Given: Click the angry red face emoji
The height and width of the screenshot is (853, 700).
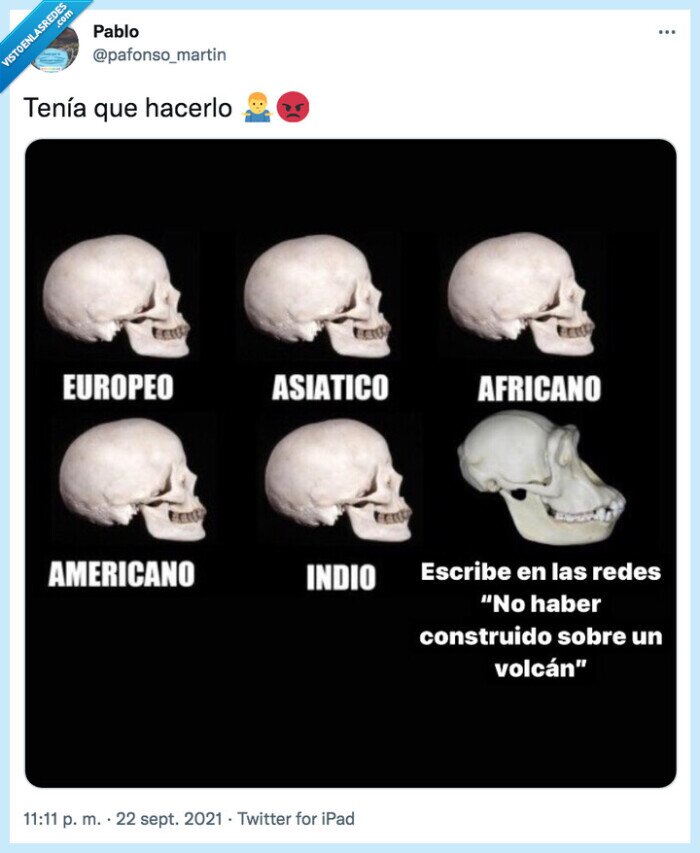Looking at the screenshot, I should pyautogui.click(x=293, y=107).
